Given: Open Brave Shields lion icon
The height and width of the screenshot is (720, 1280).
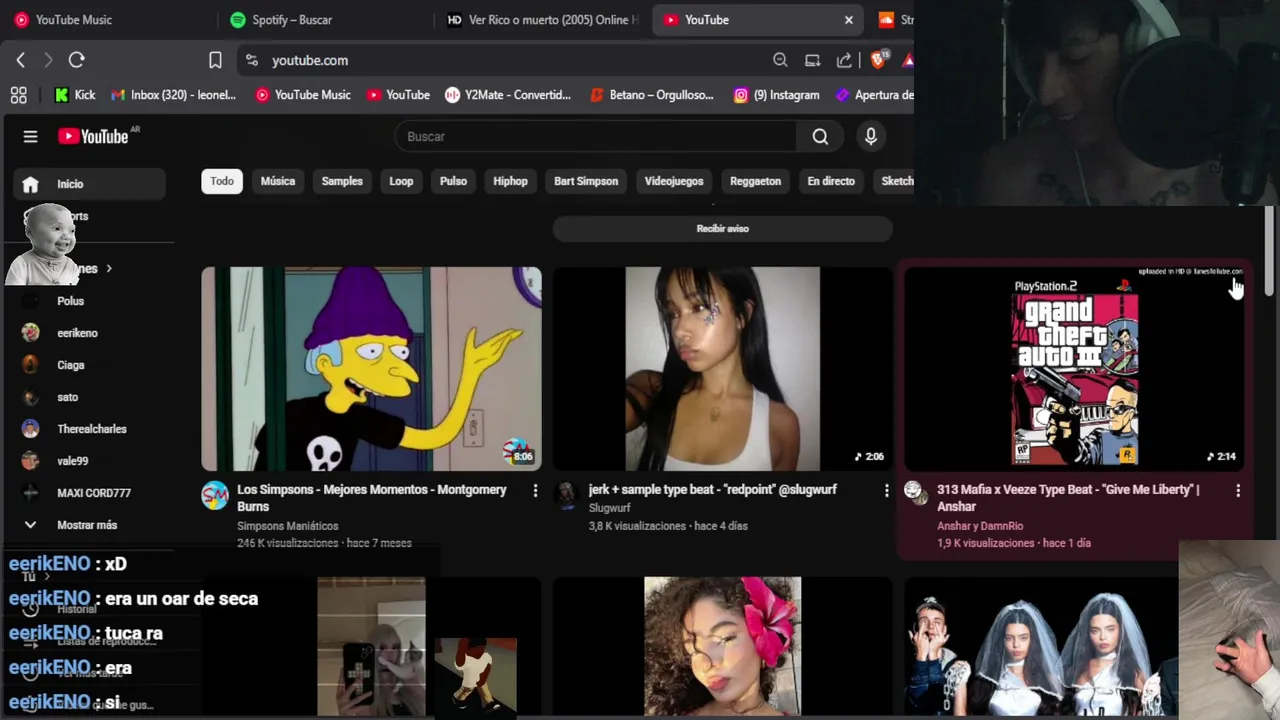Looking at the screenshot, I should pyautogui.click(x=879, y=60).
